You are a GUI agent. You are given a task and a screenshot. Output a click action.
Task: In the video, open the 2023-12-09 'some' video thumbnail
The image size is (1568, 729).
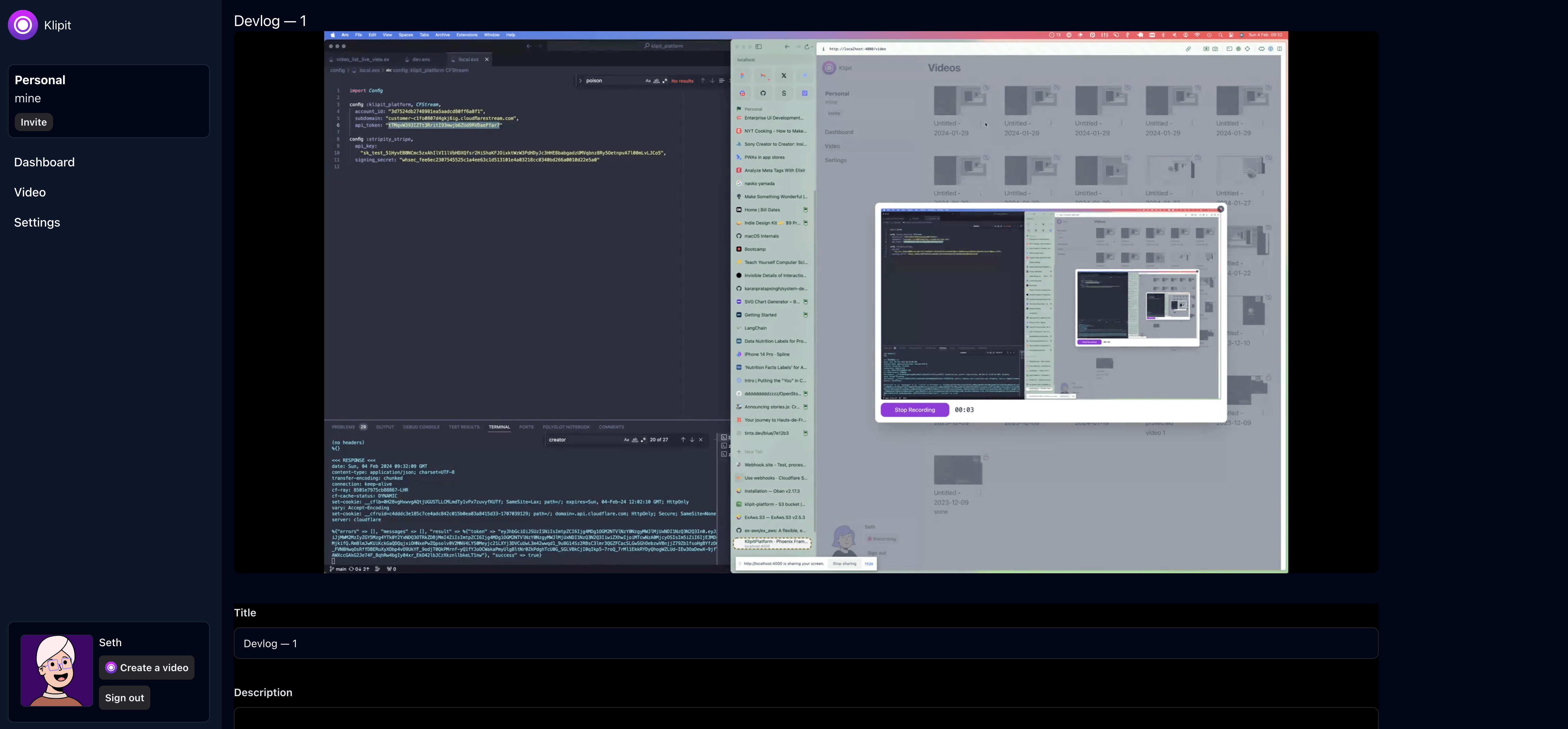[958, 470]
